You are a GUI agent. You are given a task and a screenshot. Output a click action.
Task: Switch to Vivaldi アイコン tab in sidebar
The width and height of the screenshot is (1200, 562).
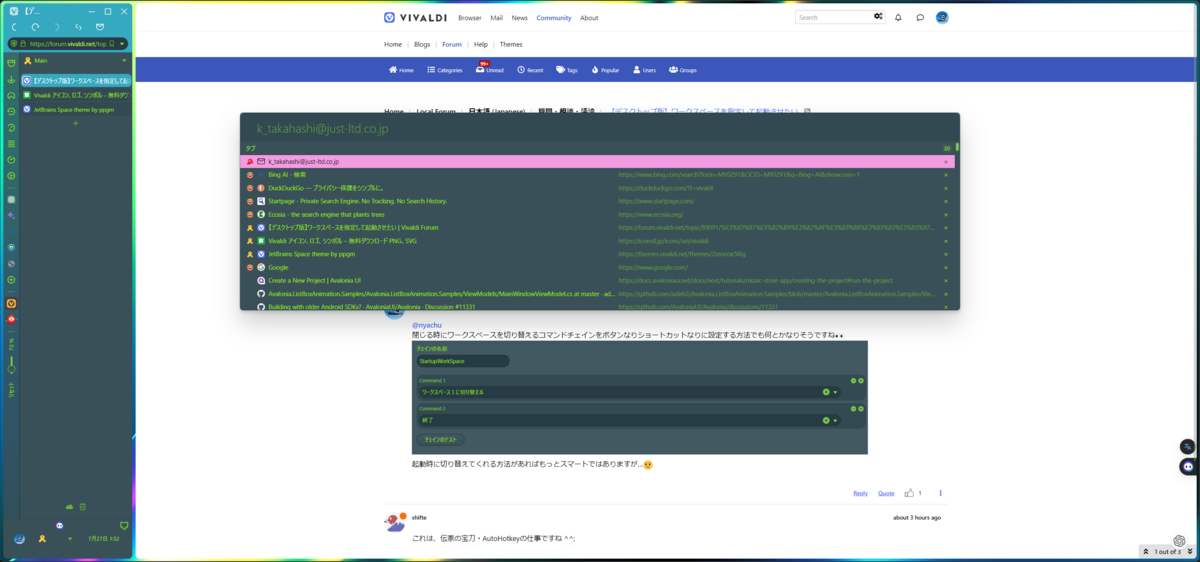(76, 95)
